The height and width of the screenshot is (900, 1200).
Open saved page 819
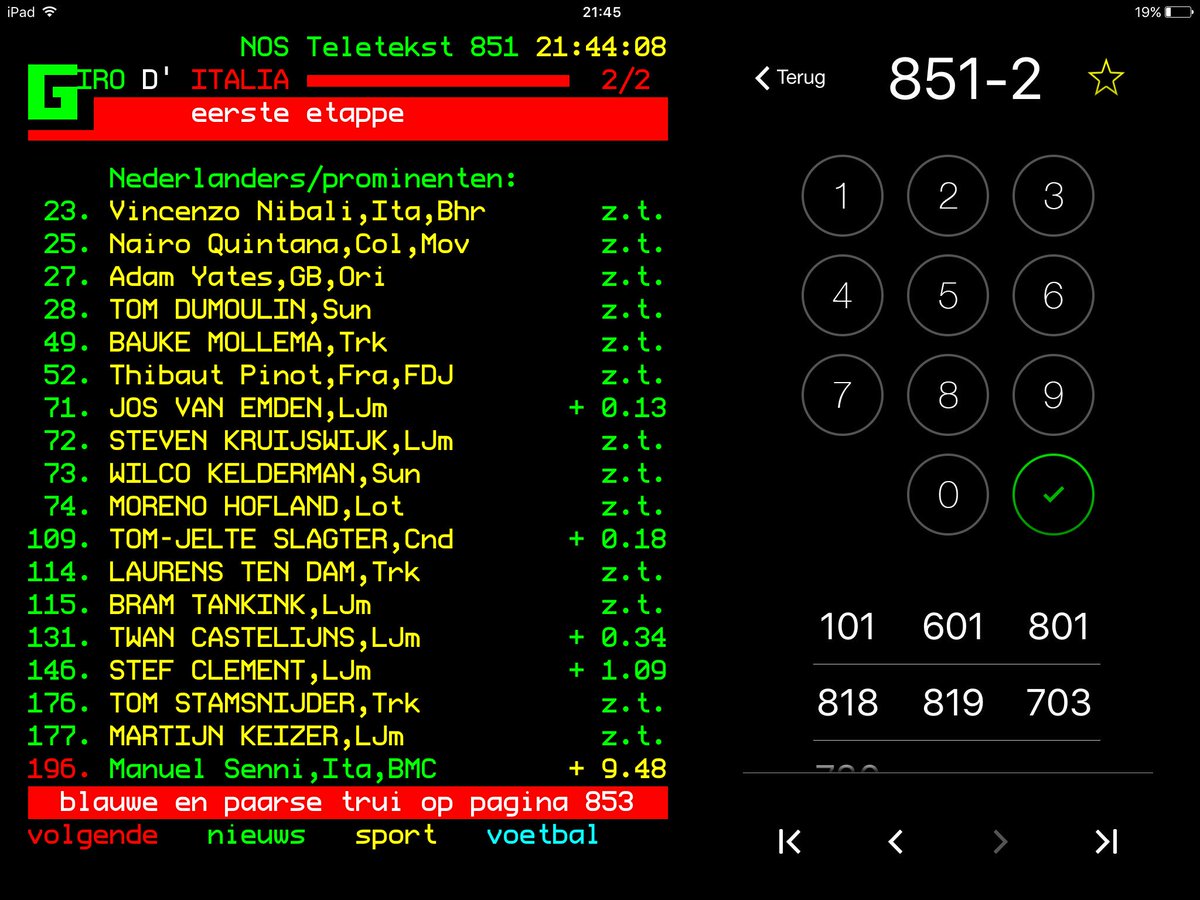(x=953, y=703)
